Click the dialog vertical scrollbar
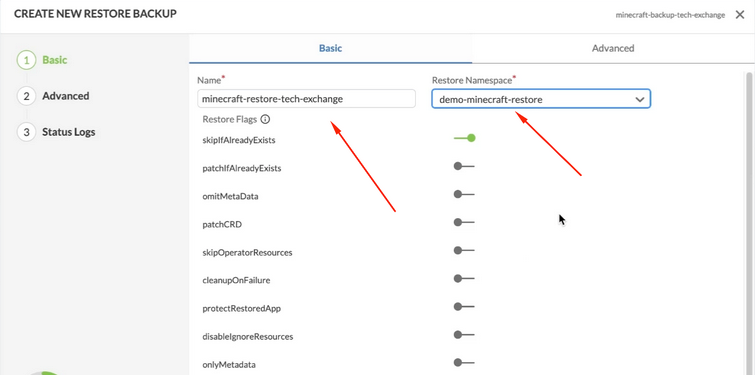 pyautogui.click(x=749, y=224)
